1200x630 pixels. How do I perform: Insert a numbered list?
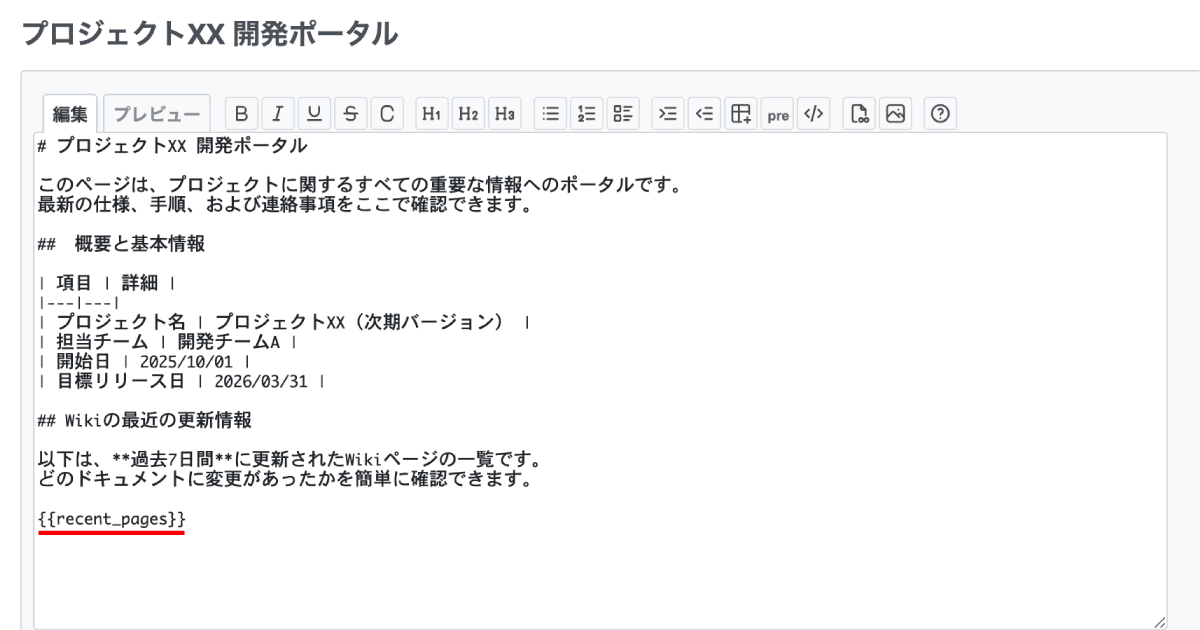586,114
